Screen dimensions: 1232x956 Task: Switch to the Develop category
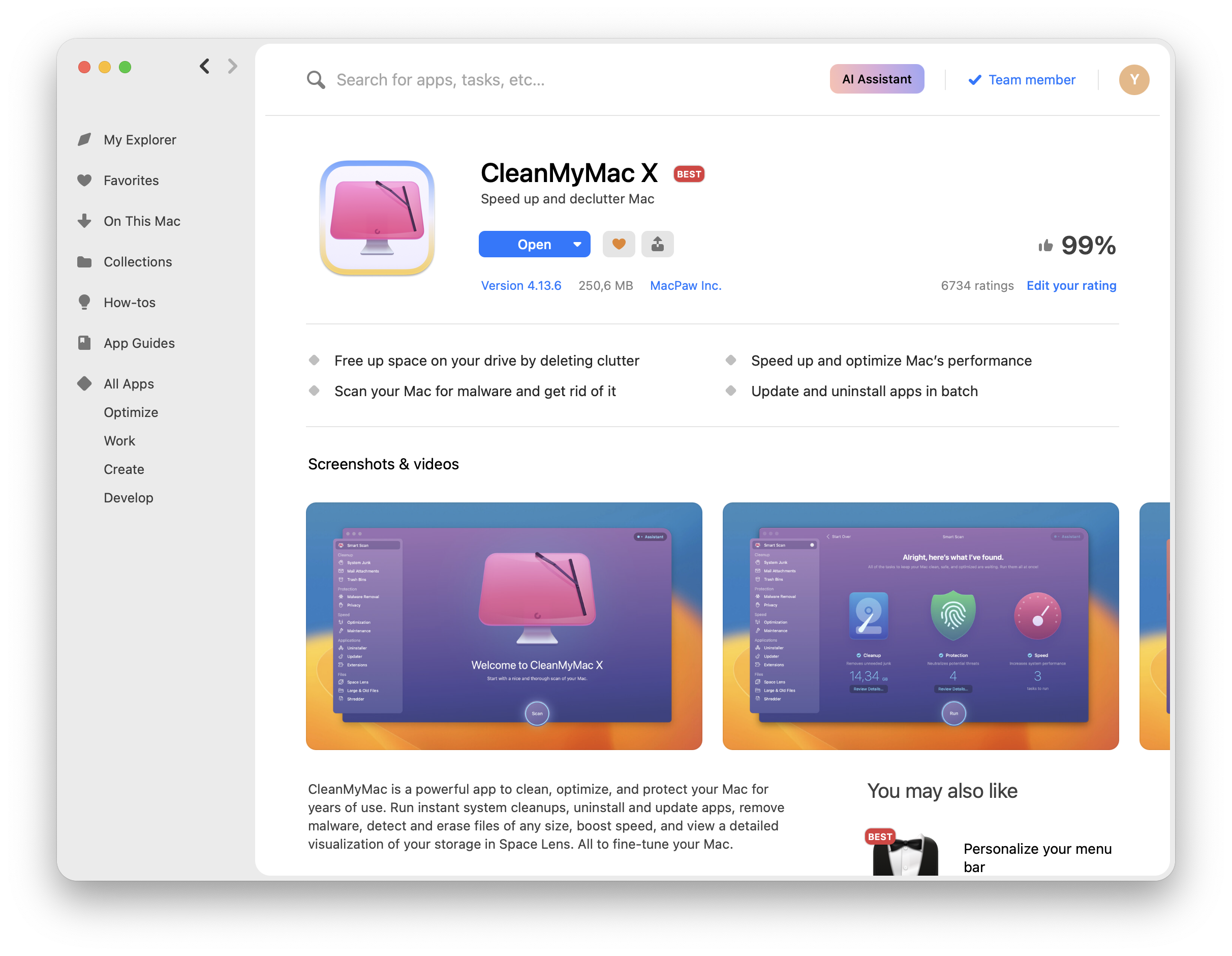(129, 497)
